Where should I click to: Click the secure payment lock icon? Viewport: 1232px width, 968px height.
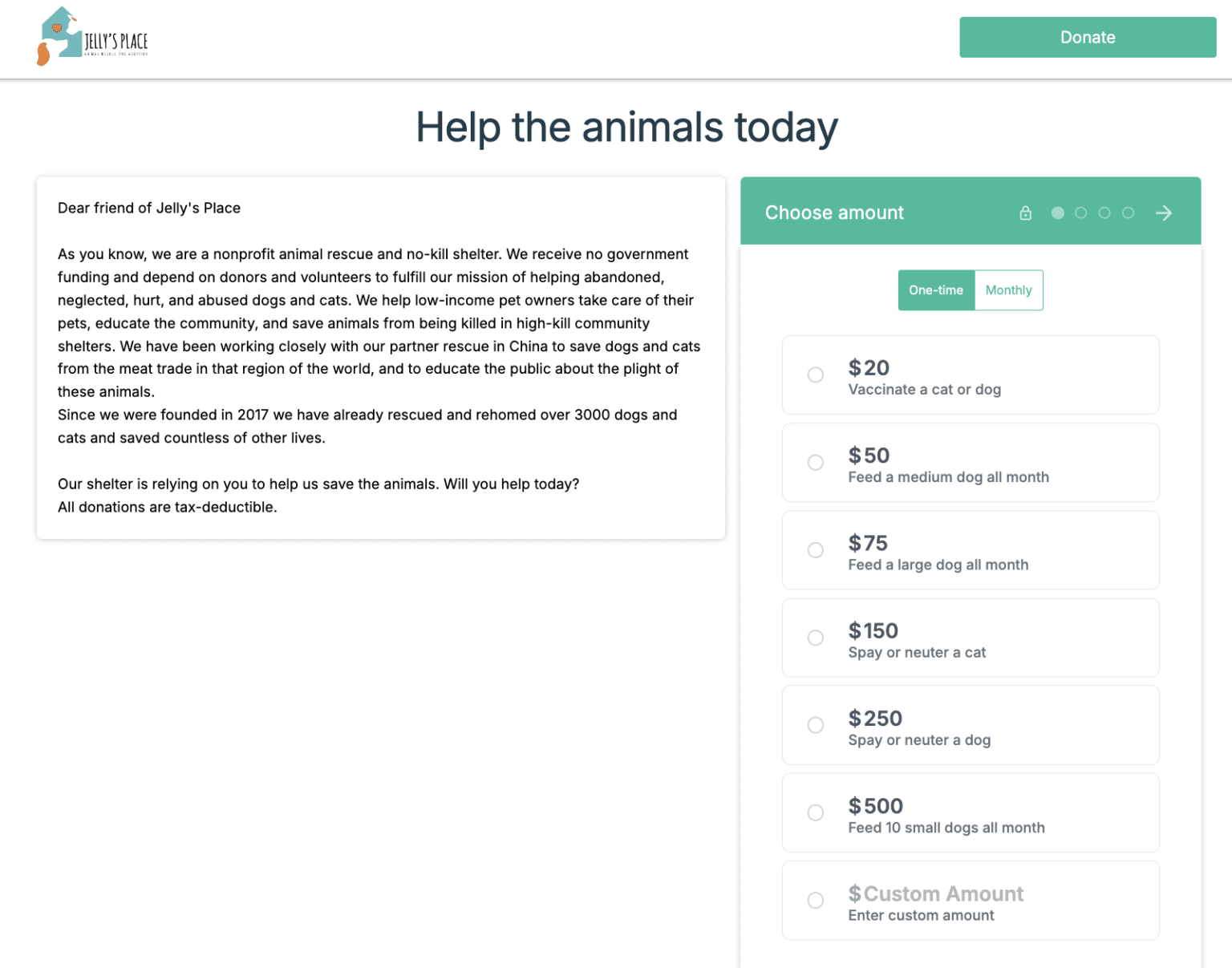tap(1025, 213)
